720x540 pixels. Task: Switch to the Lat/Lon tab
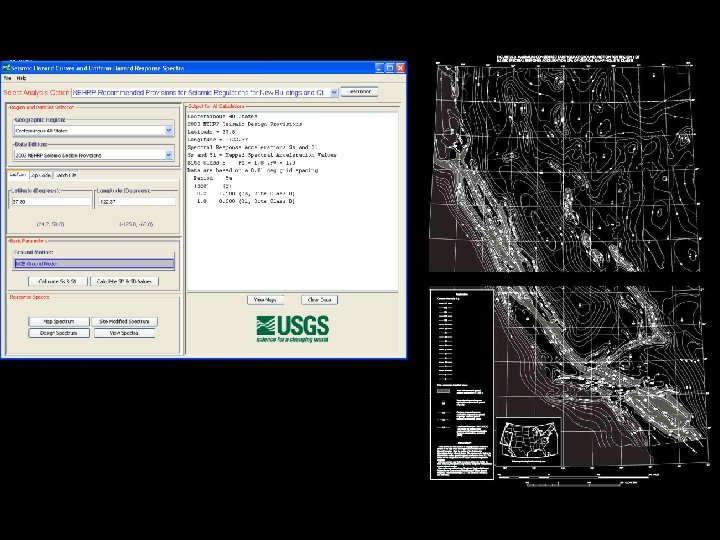[18, 174]
